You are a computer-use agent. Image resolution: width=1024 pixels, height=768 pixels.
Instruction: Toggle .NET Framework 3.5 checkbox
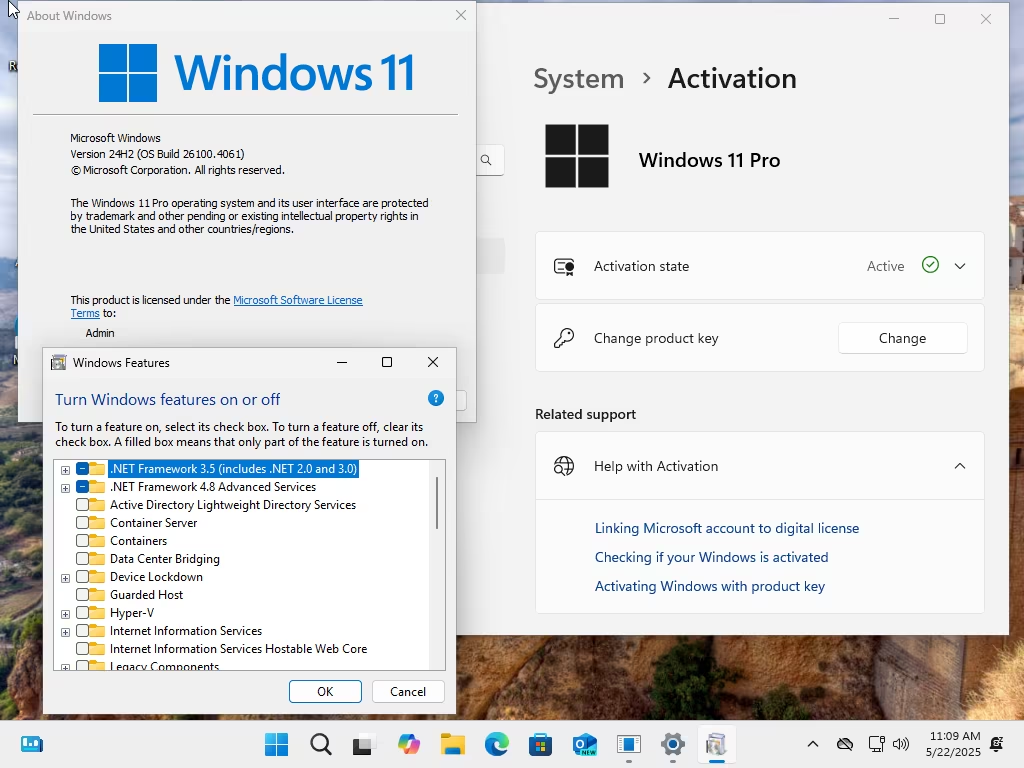coord(82,469)
